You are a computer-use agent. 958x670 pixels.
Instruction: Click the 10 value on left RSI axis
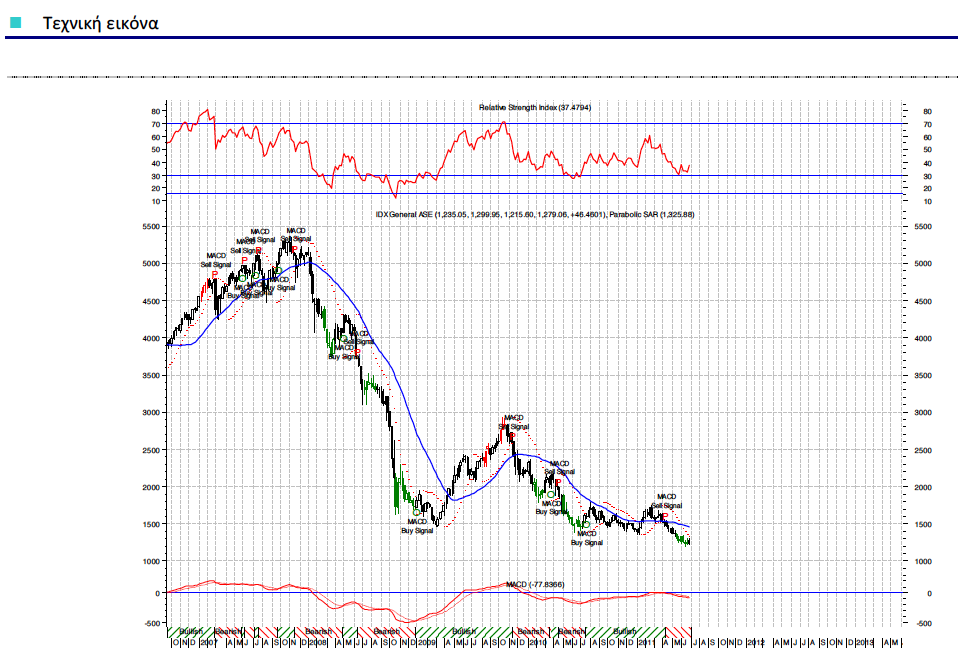coord(156,202)
